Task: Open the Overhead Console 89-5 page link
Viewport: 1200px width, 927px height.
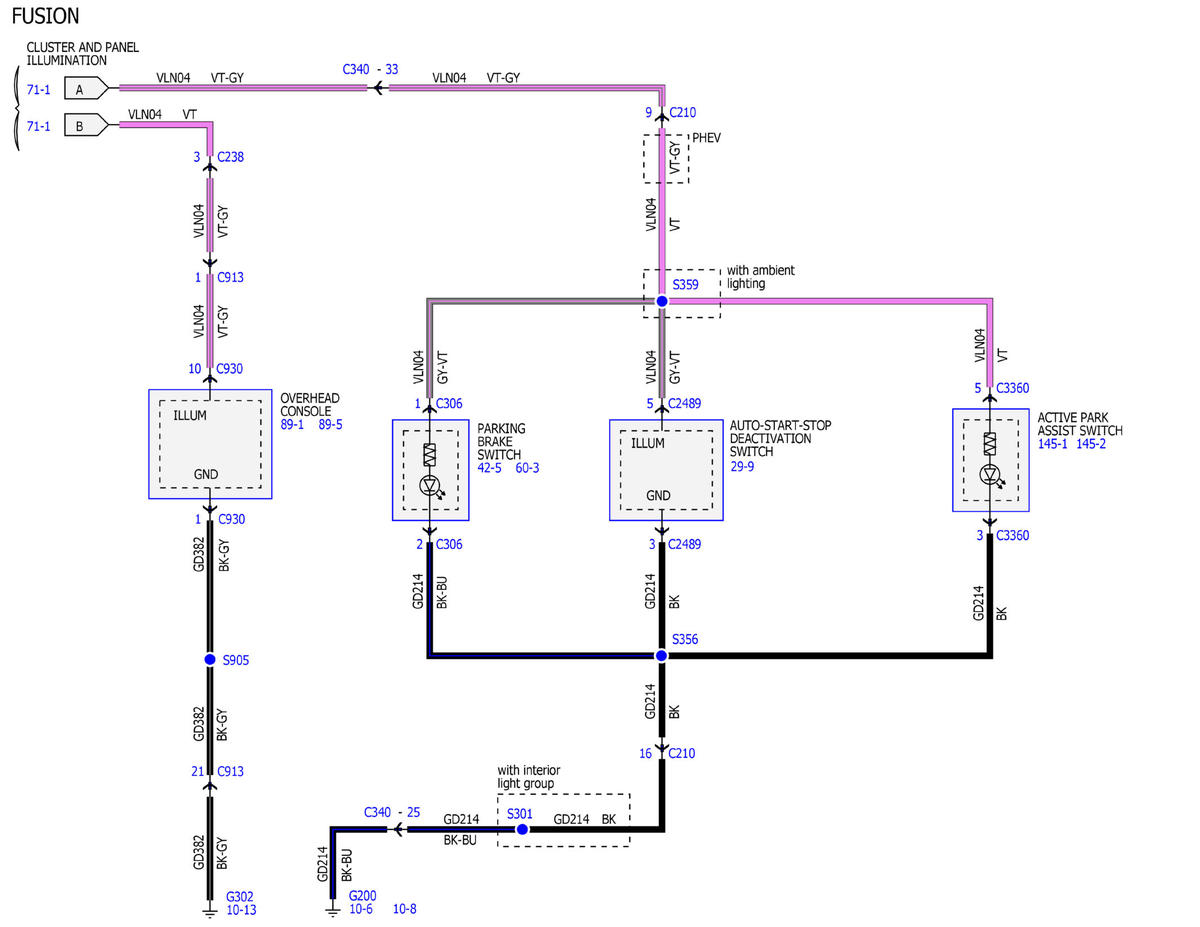Action: [x=330, y=425]
